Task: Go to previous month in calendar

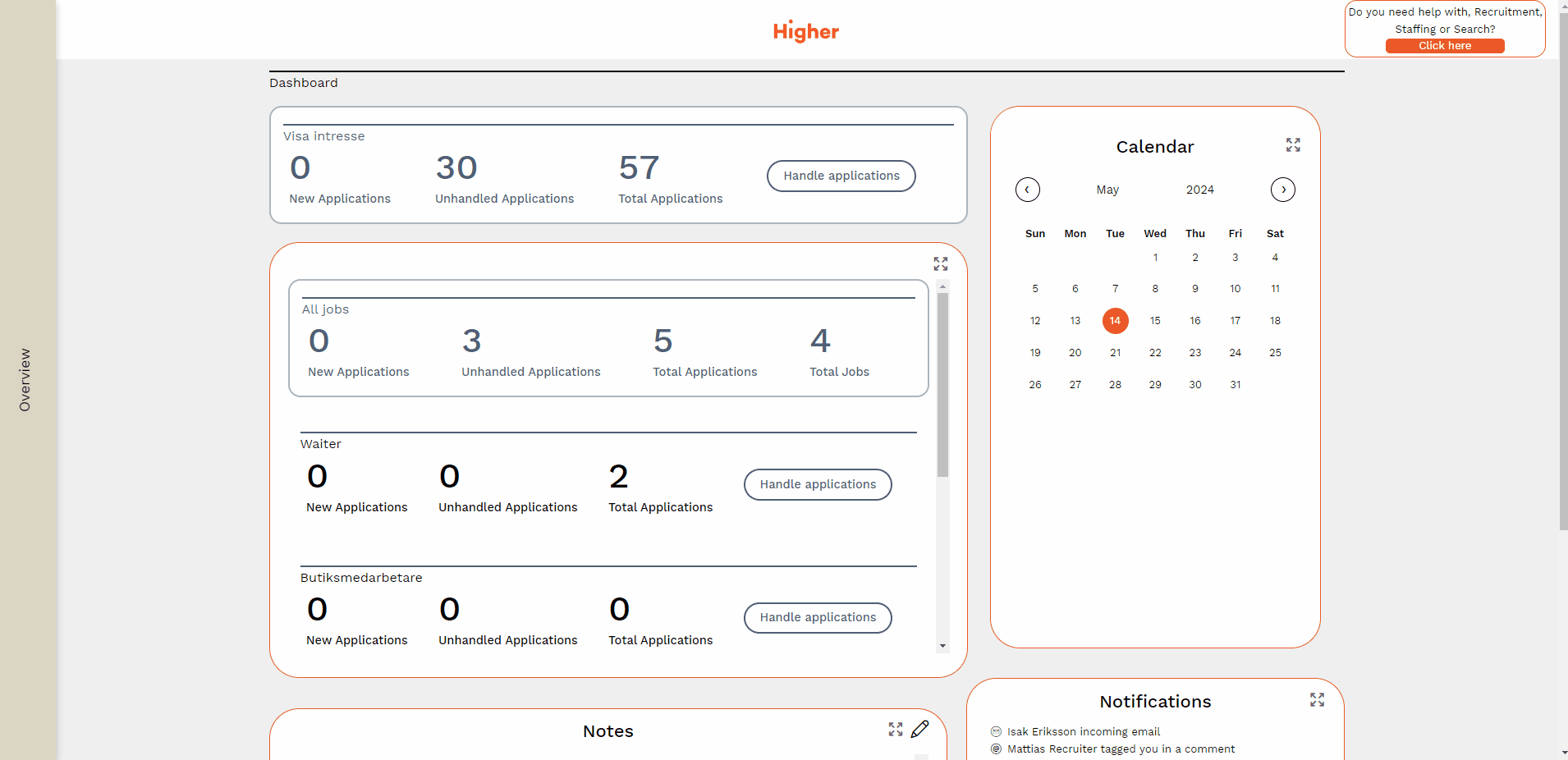Action: (1027, 190)
